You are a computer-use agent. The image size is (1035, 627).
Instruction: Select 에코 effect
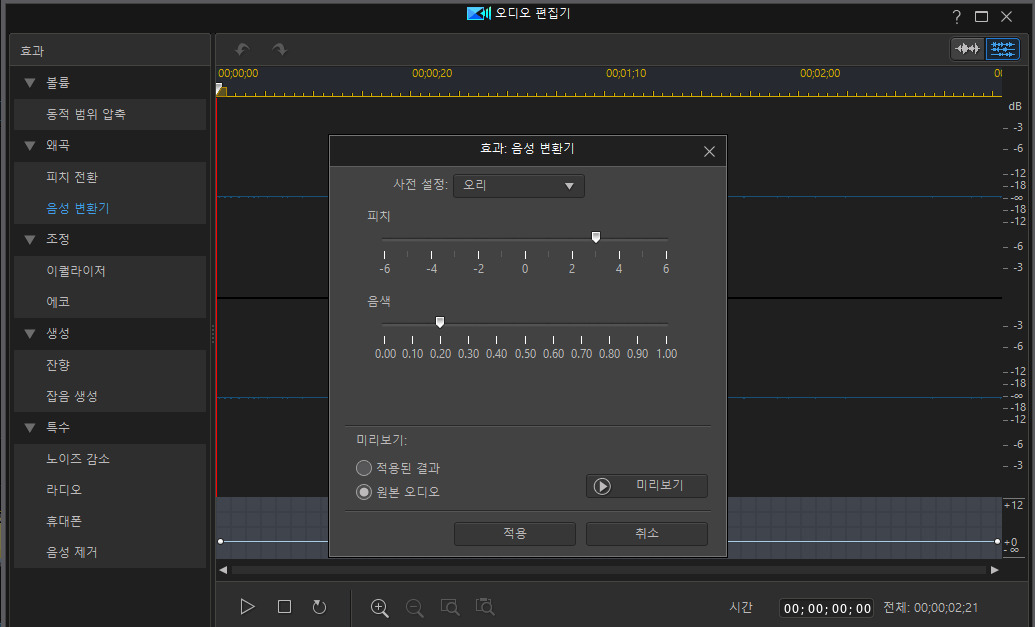(x=110, y=302)
